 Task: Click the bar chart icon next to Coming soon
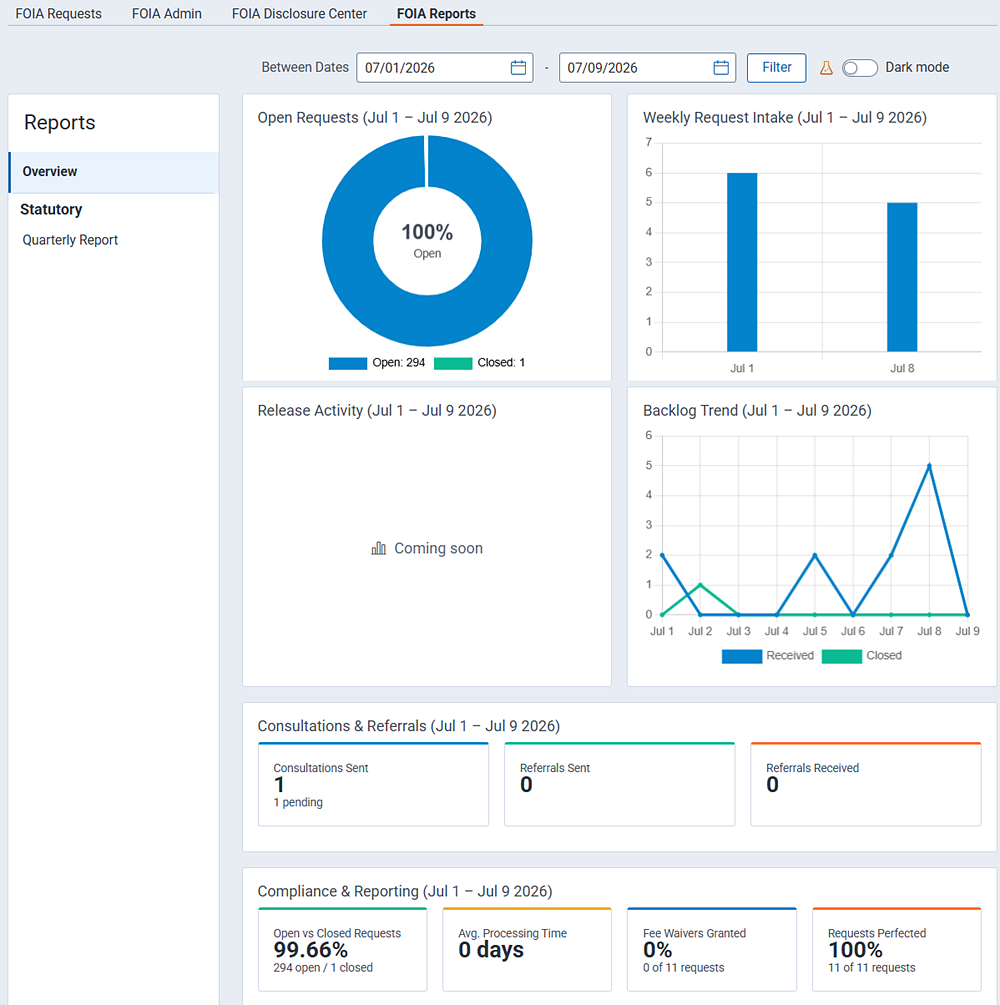378,548
